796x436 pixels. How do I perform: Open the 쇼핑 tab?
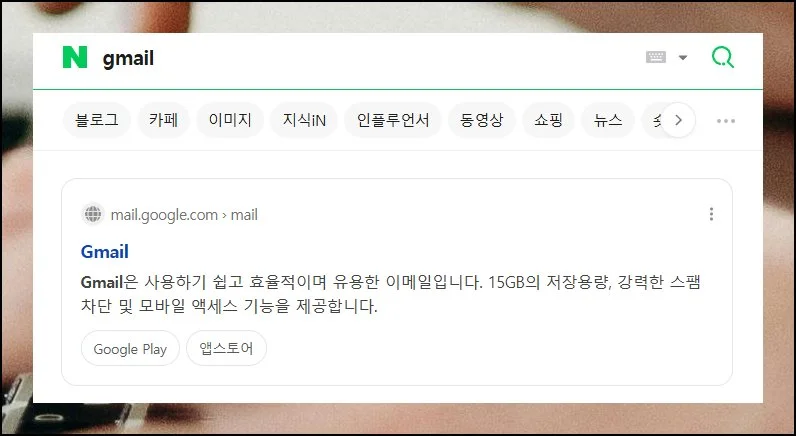coord(548,120)
